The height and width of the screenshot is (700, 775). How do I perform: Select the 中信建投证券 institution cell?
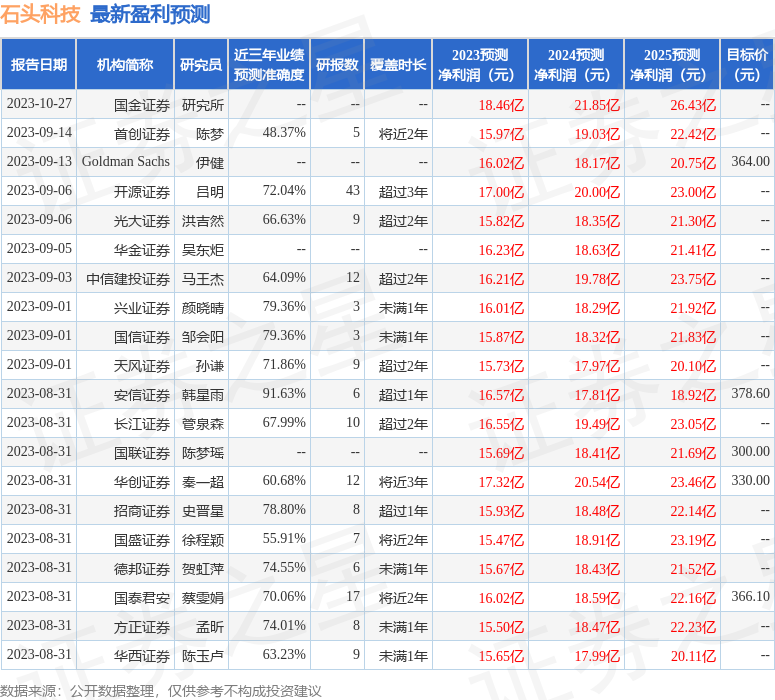tap(128, 279)
